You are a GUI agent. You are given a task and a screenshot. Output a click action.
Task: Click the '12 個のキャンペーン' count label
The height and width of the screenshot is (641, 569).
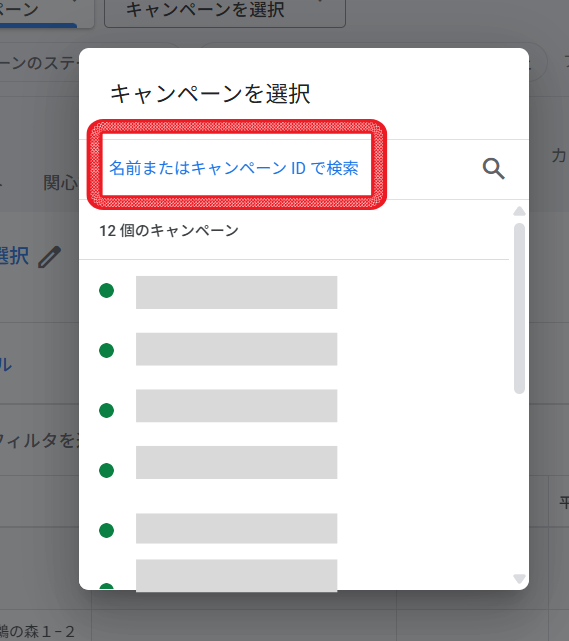click(x=169, y=231)
